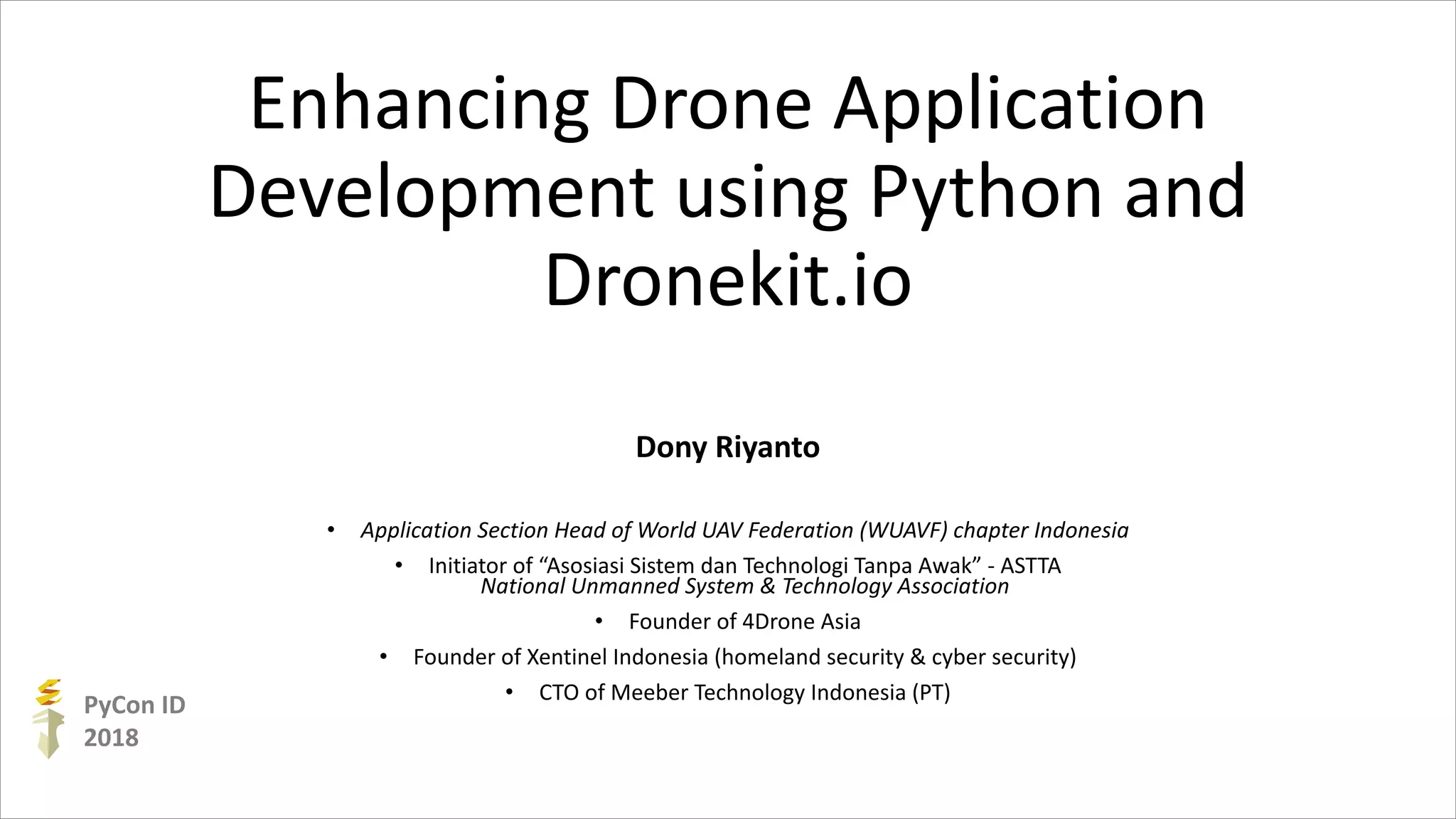Click National Unmanned System & Technology Association text

pos(744,587)
